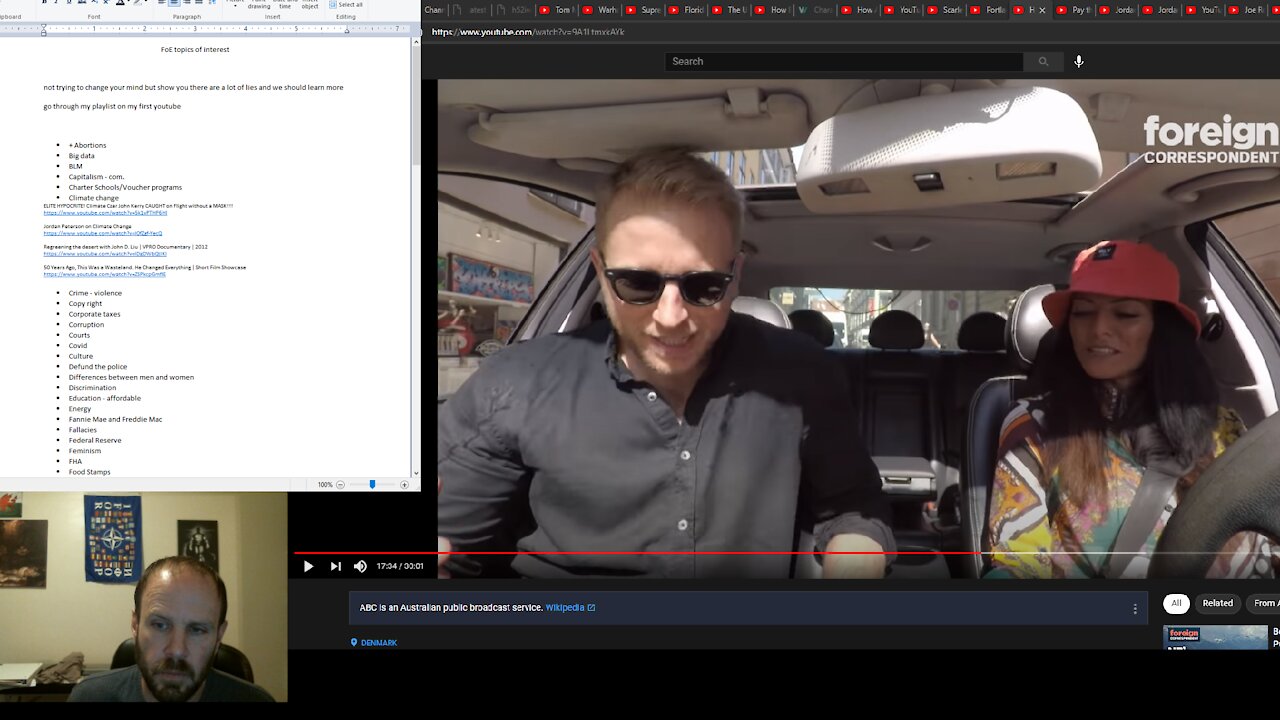Select the All filter chip

point(1176,603)
